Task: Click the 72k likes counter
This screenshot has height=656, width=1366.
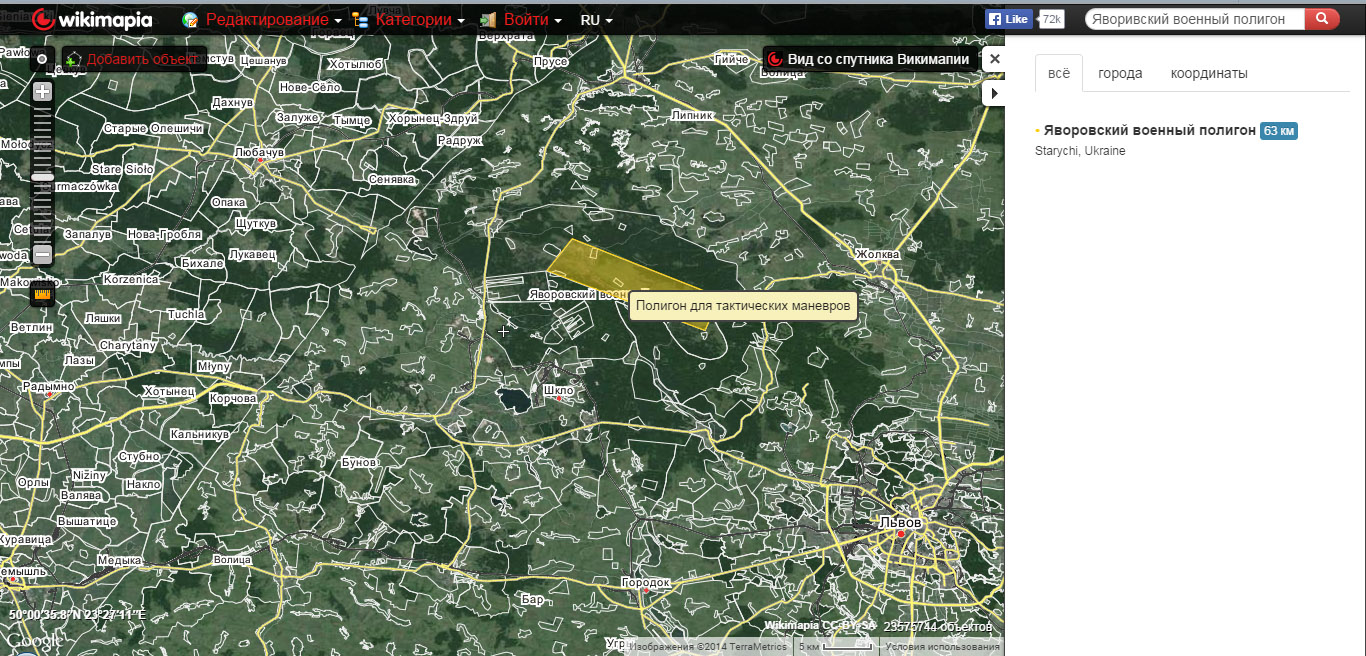Action: tap(1052, 19)
